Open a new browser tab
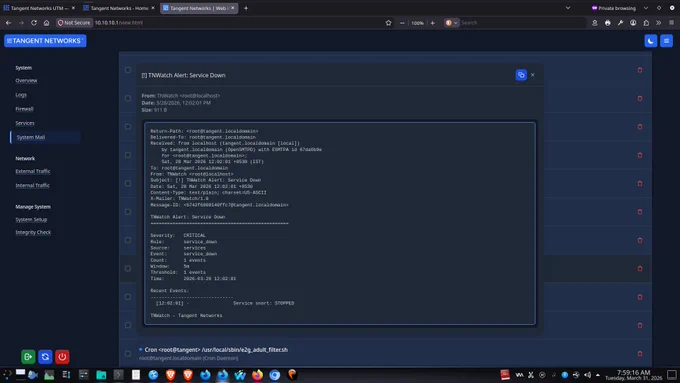Screen dimensions: 680x383 point(246,8)
